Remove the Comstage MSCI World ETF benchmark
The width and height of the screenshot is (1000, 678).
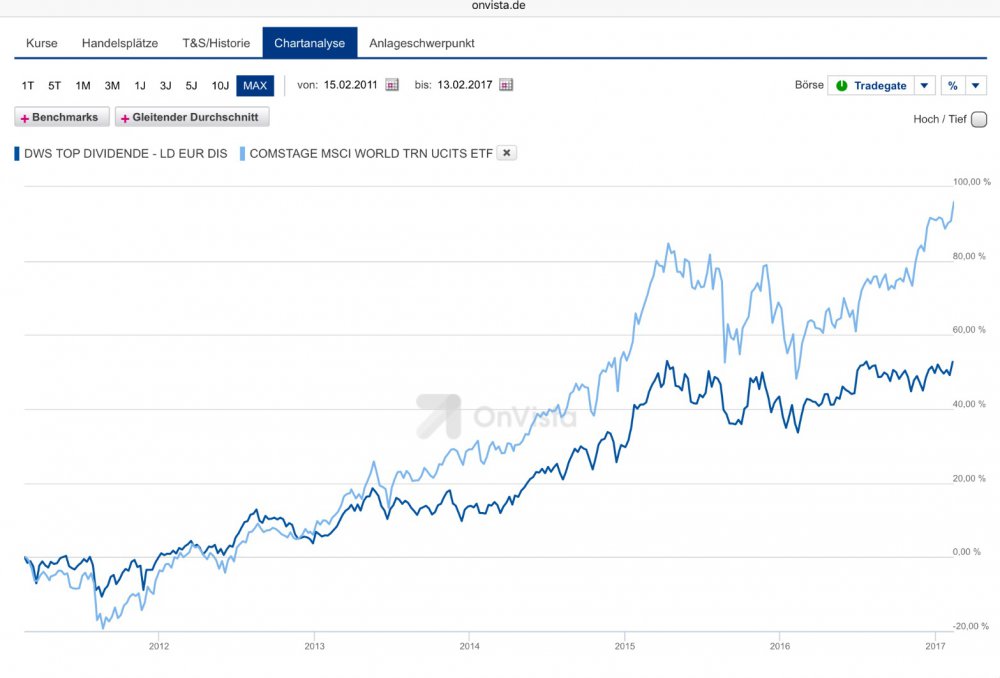pos(507,153)
